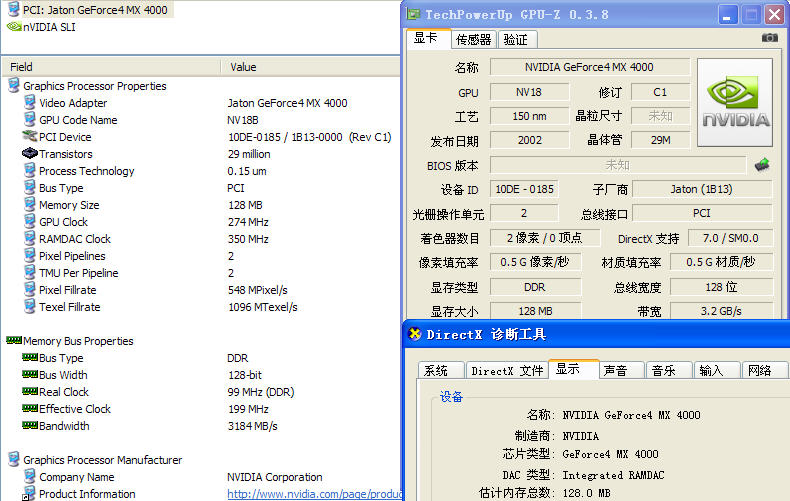Click the BIOS save chip icon
This screenshot has width=790, height=501.
click(762, 165)
